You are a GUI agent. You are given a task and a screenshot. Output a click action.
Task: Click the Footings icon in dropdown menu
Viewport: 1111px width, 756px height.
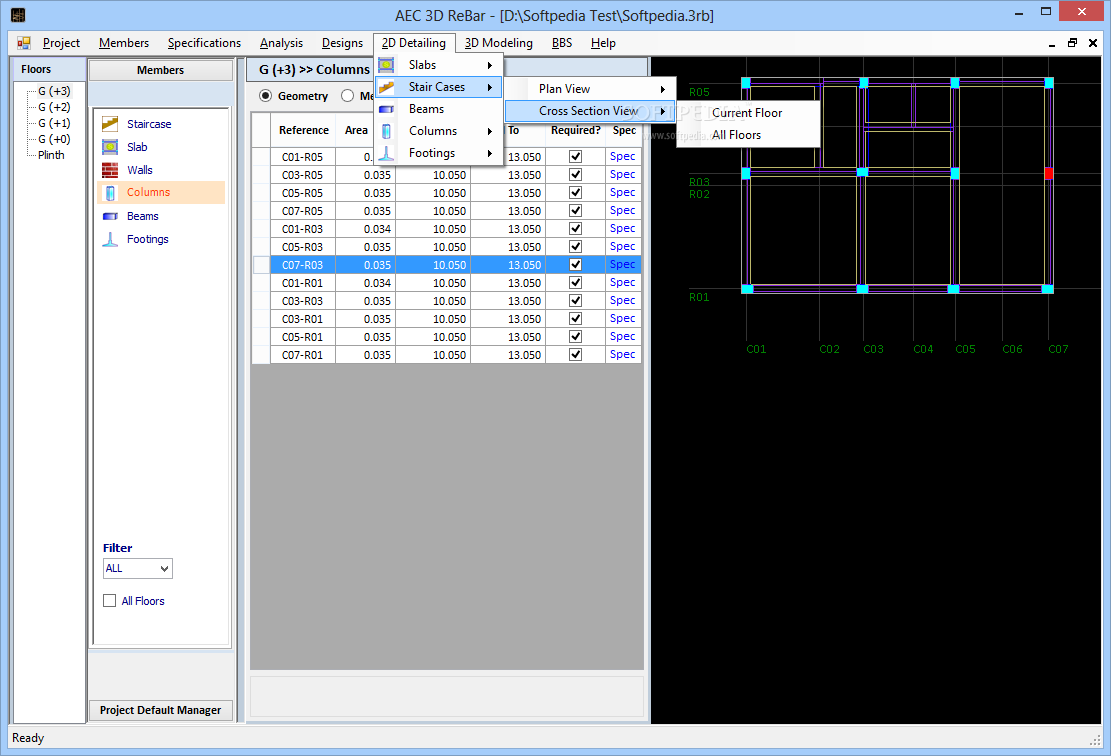(x=386, y=153)
